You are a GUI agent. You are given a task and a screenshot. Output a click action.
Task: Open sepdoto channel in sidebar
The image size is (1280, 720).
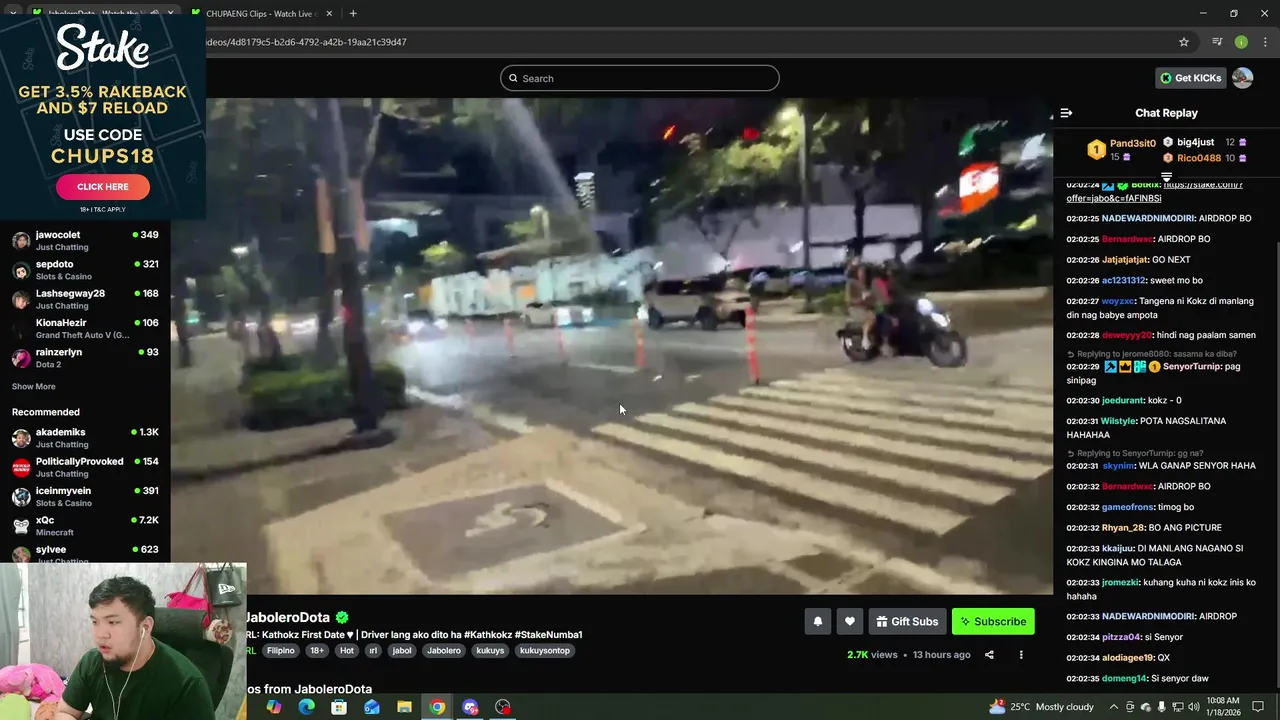(x=85, y=270)
